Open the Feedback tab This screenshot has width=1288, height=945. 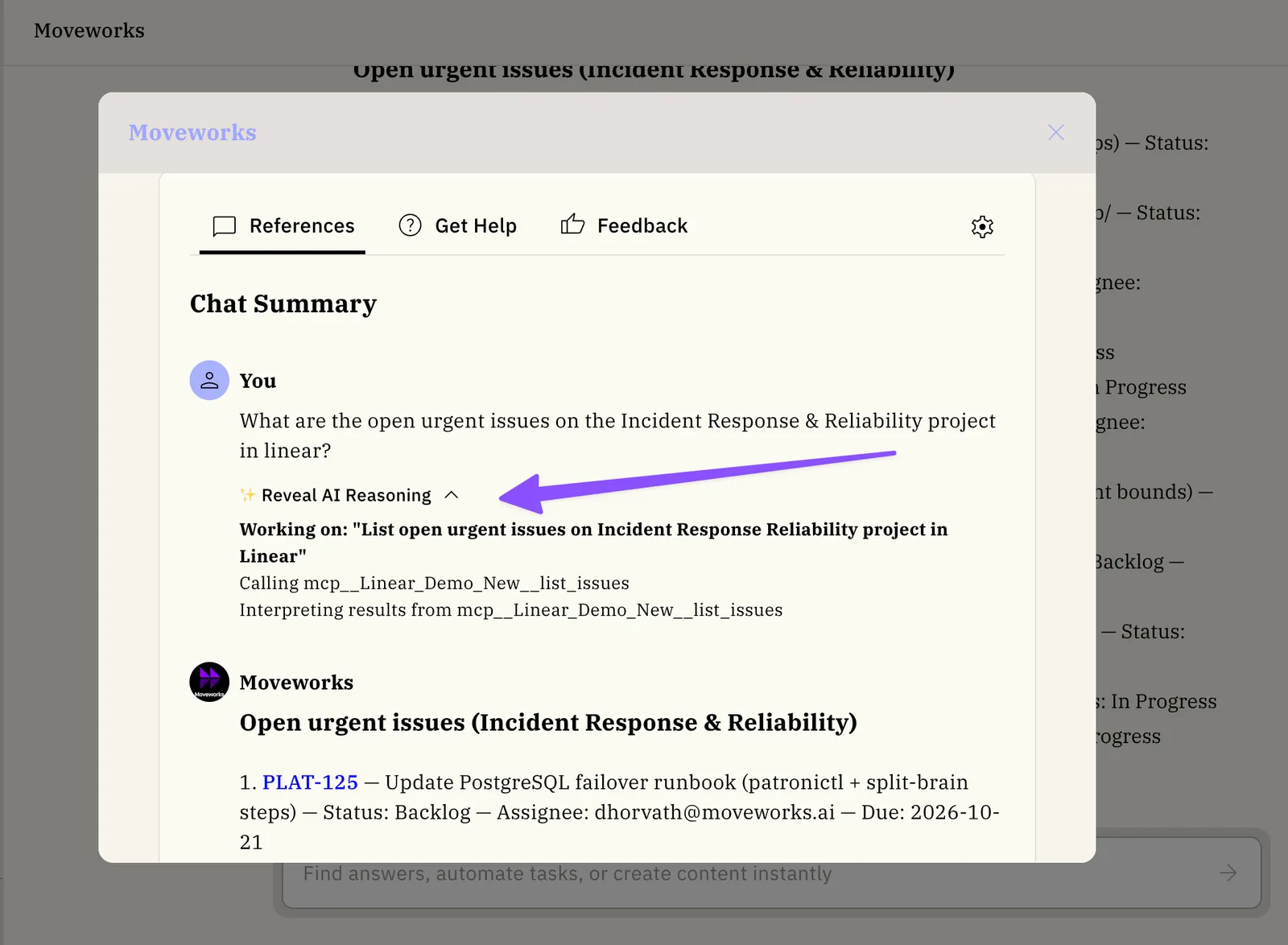click(x=624, y=226)
